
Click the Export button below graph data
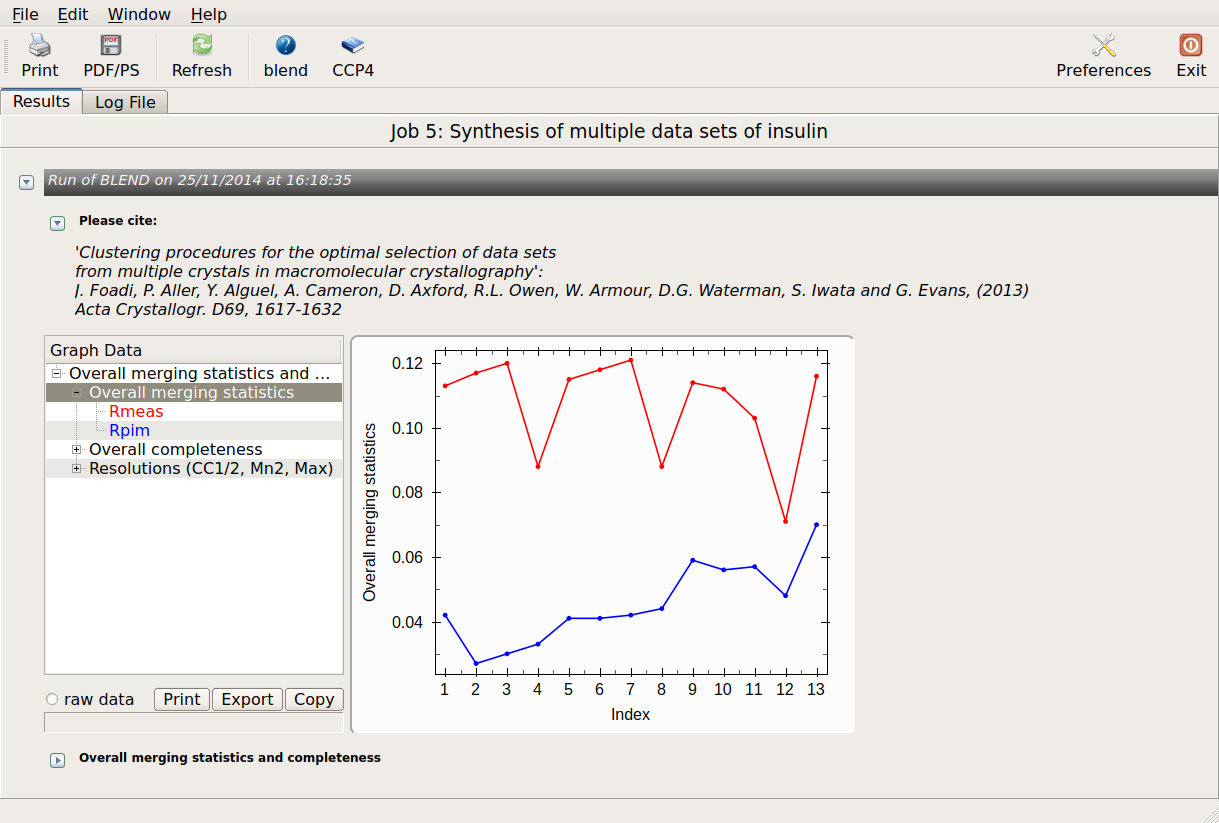(247, 700)
